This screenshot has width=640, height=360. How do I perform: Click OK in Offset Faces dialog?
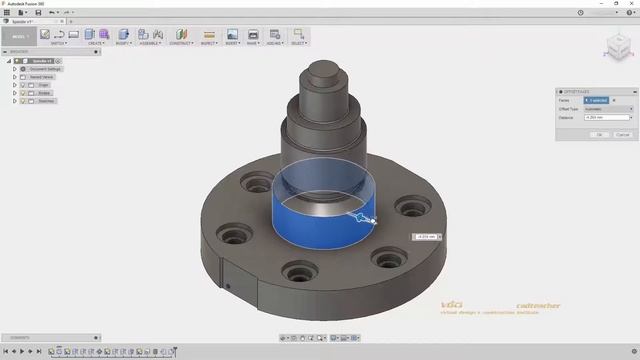pos(599,135)
